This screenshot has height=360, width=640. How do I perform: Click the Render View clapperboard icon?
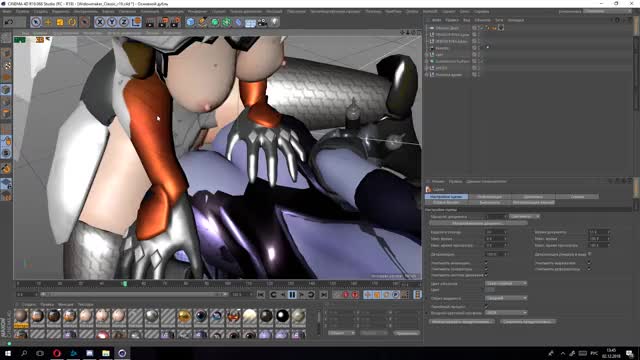pyautogui.click(x=150, y=22)
